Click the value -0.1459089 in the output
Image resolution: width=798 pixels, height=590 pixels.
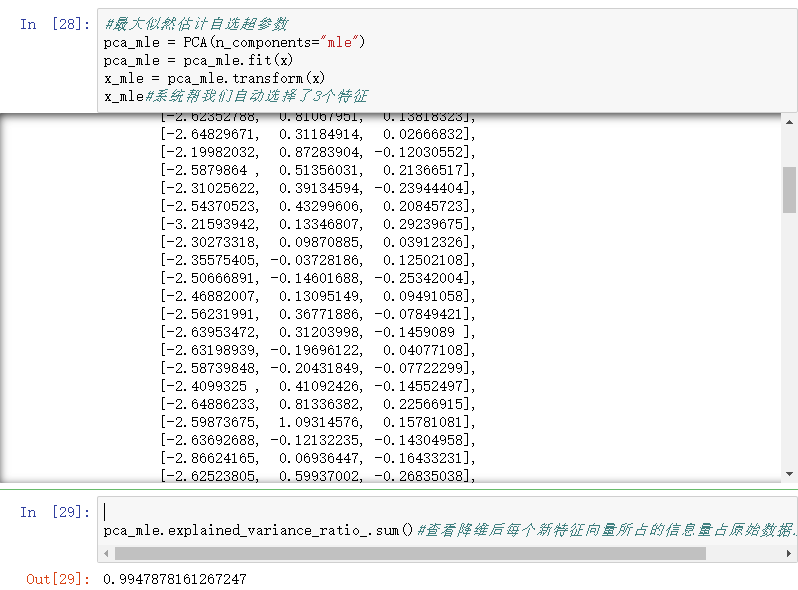(414, 332)
